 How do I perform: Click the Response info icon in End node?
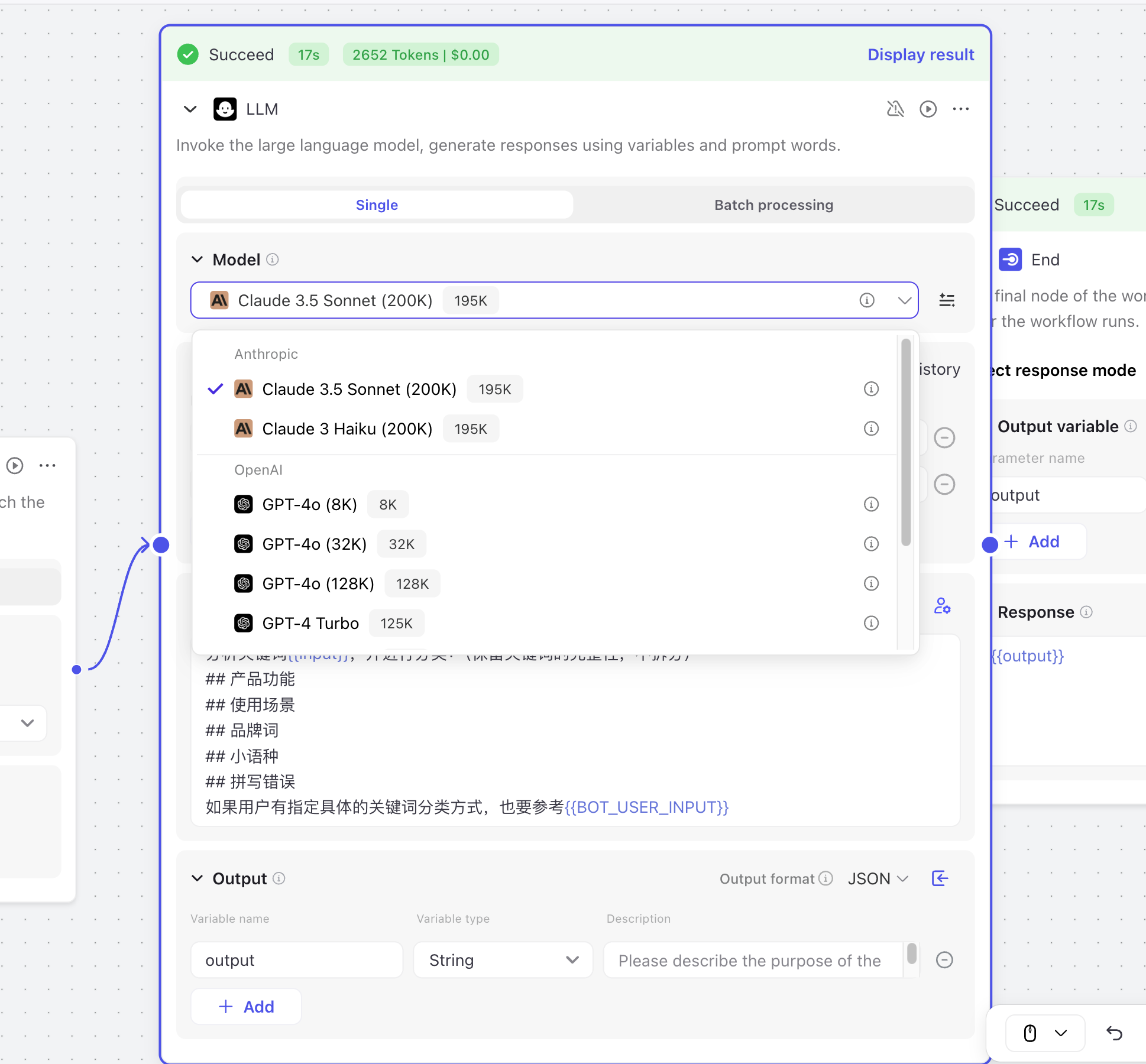point(1086,612)
